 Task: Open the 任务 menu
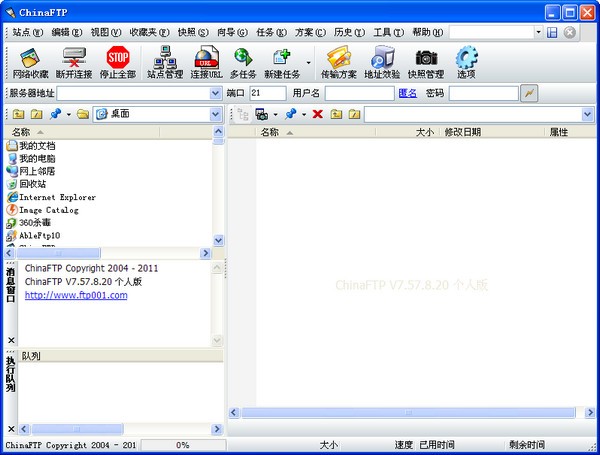(x=271, y=33)
